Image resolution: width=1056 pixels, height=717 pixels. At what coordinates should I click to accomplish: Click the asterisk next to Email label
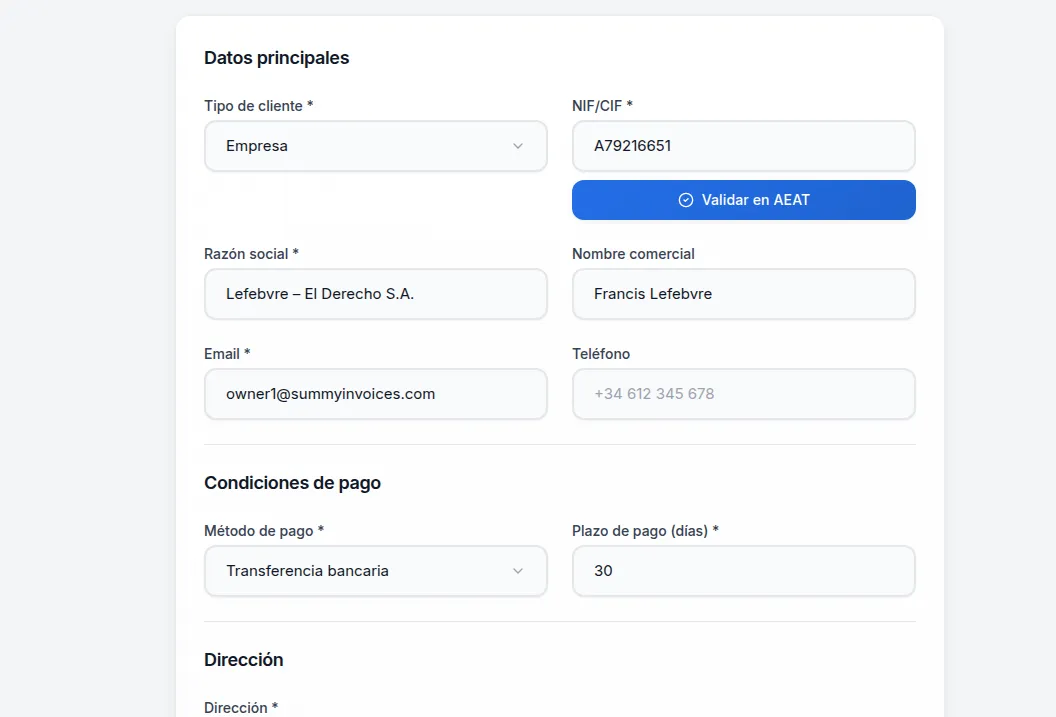click(x=246, y=353)
